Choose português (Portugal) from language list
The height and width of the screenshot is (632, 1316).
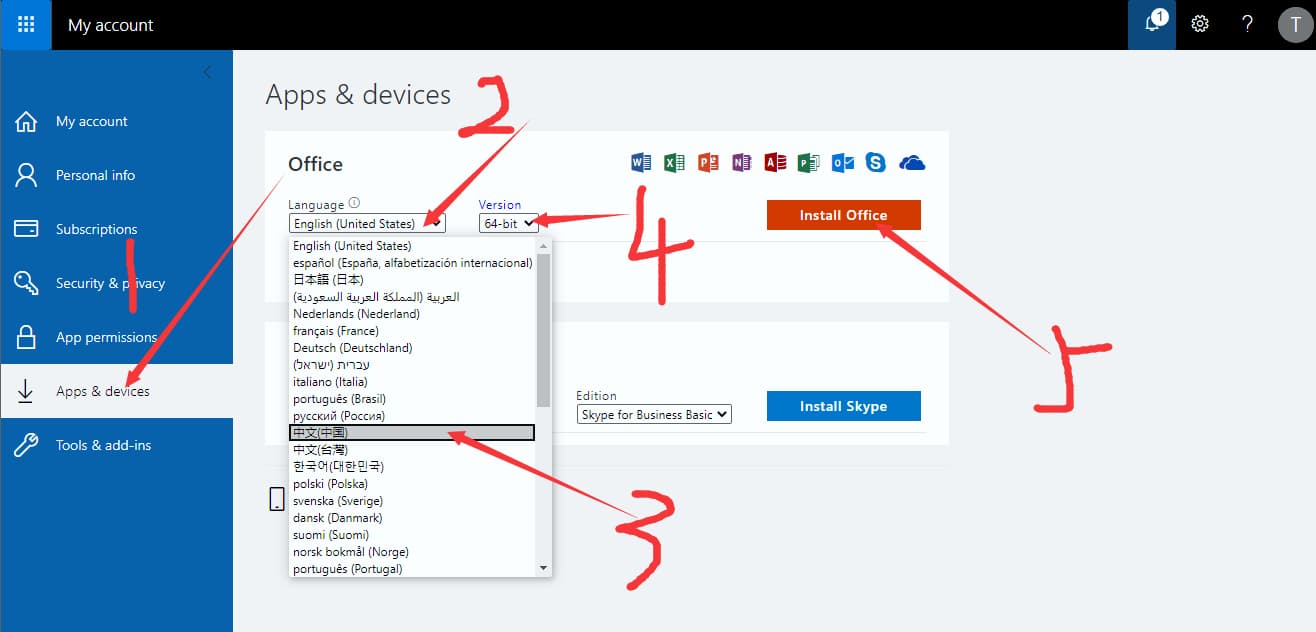[x=412, y=569]
